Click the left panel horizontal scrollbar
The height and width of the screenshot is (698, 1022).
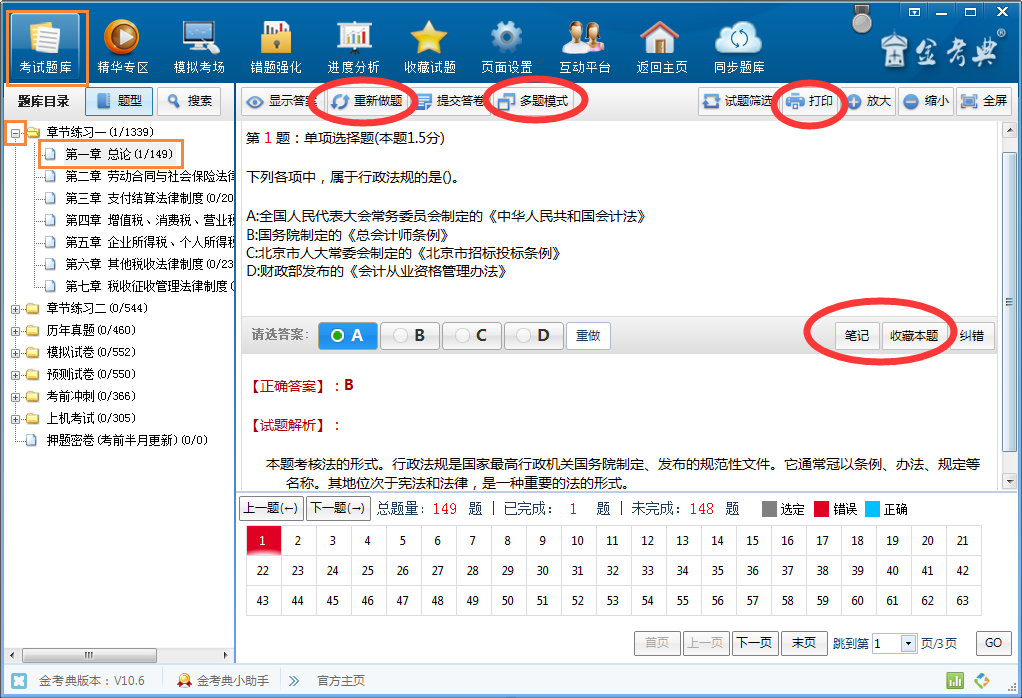[x=117, y=655]
